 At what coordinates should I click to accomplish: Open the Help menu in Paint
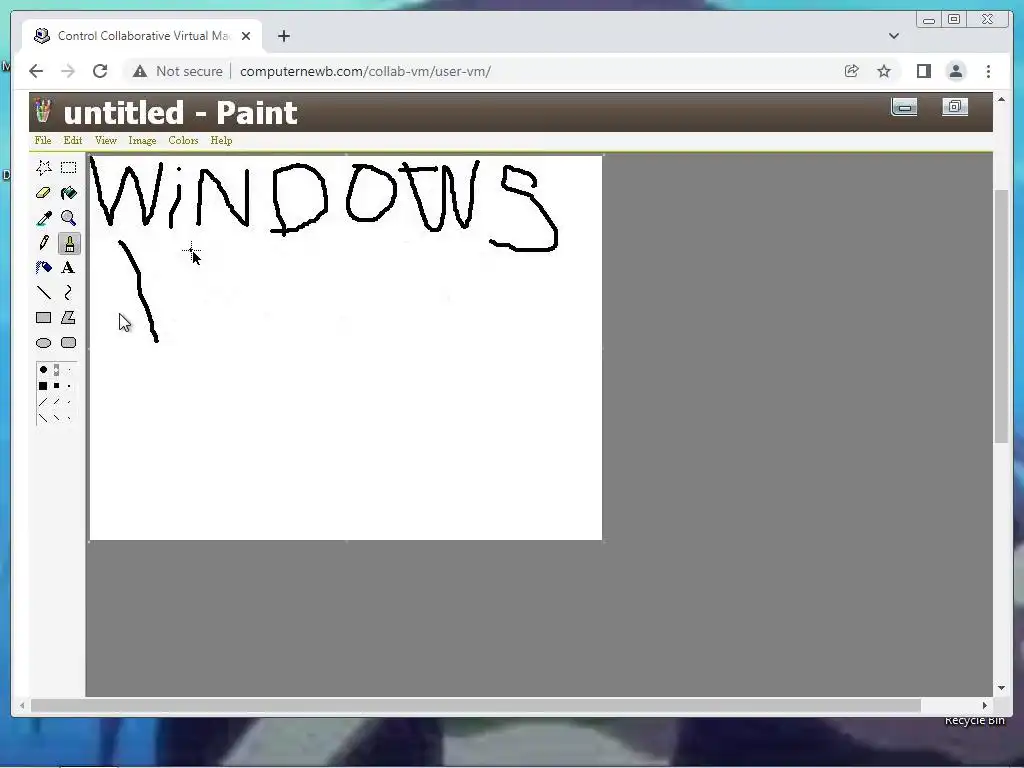(221, 140)
